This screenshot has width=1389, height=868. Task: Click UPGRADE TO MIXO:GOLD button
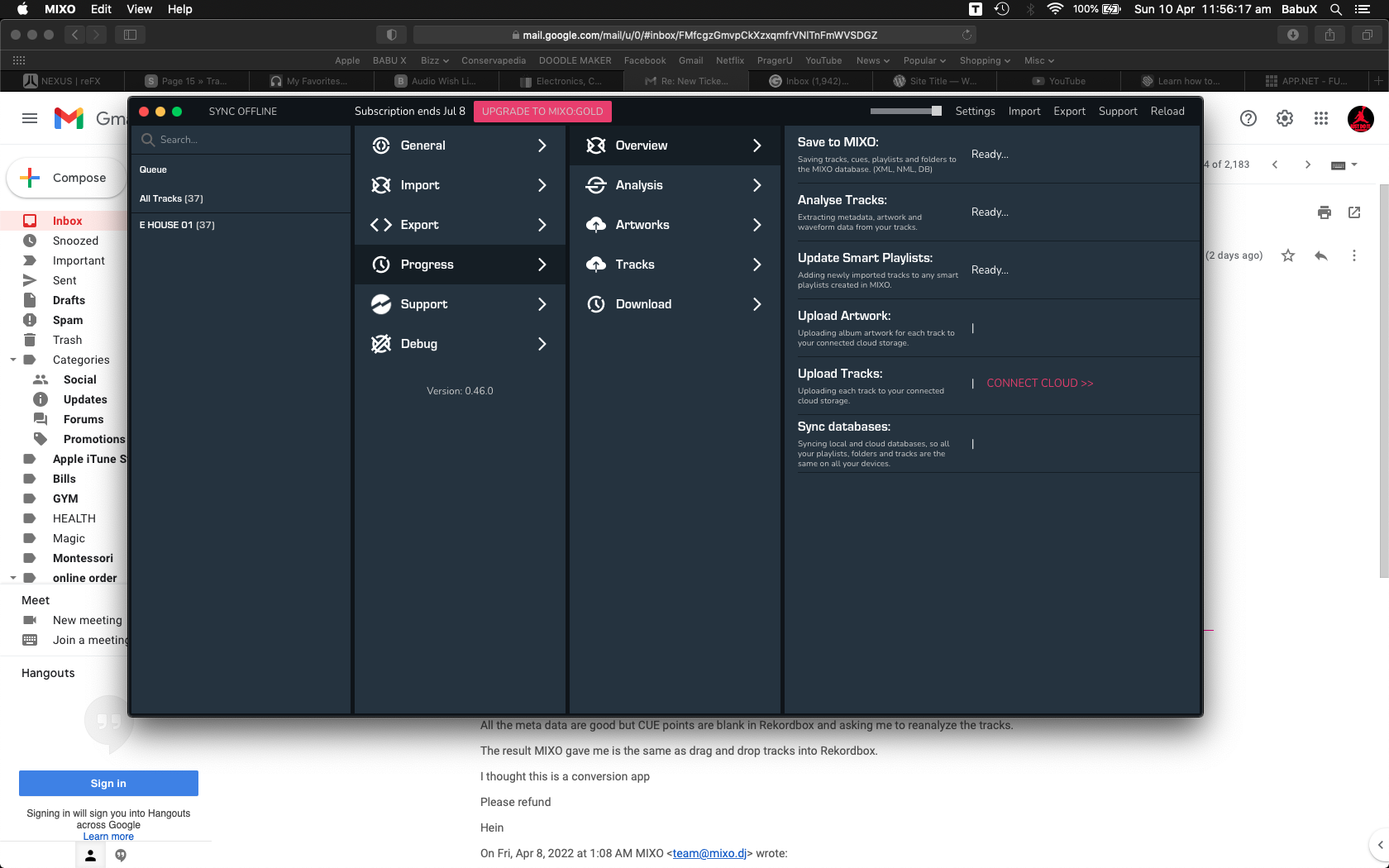coord(542,111)
